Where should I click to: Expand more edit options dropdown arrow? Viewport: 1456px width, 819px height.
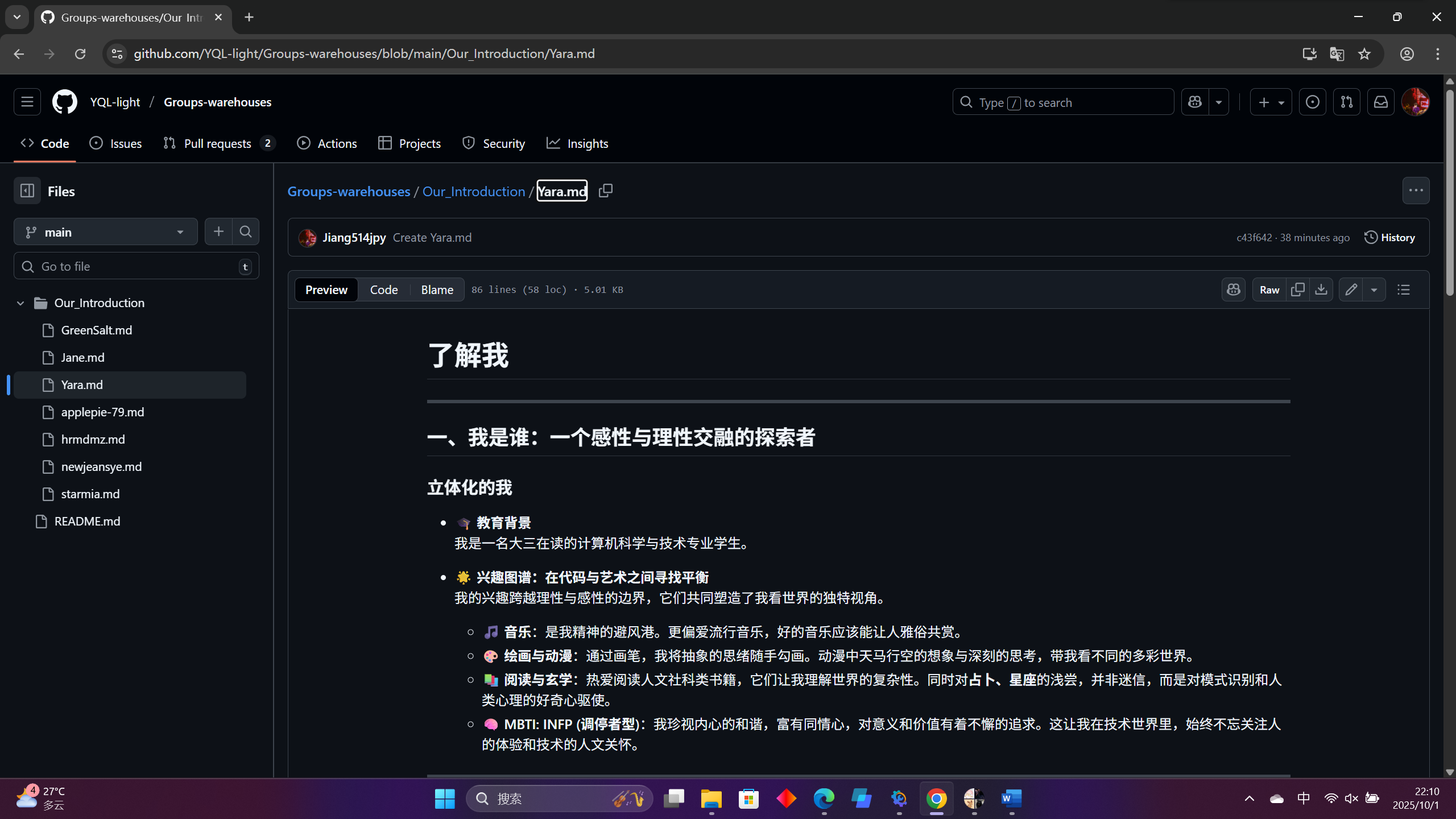point(1374,290)
